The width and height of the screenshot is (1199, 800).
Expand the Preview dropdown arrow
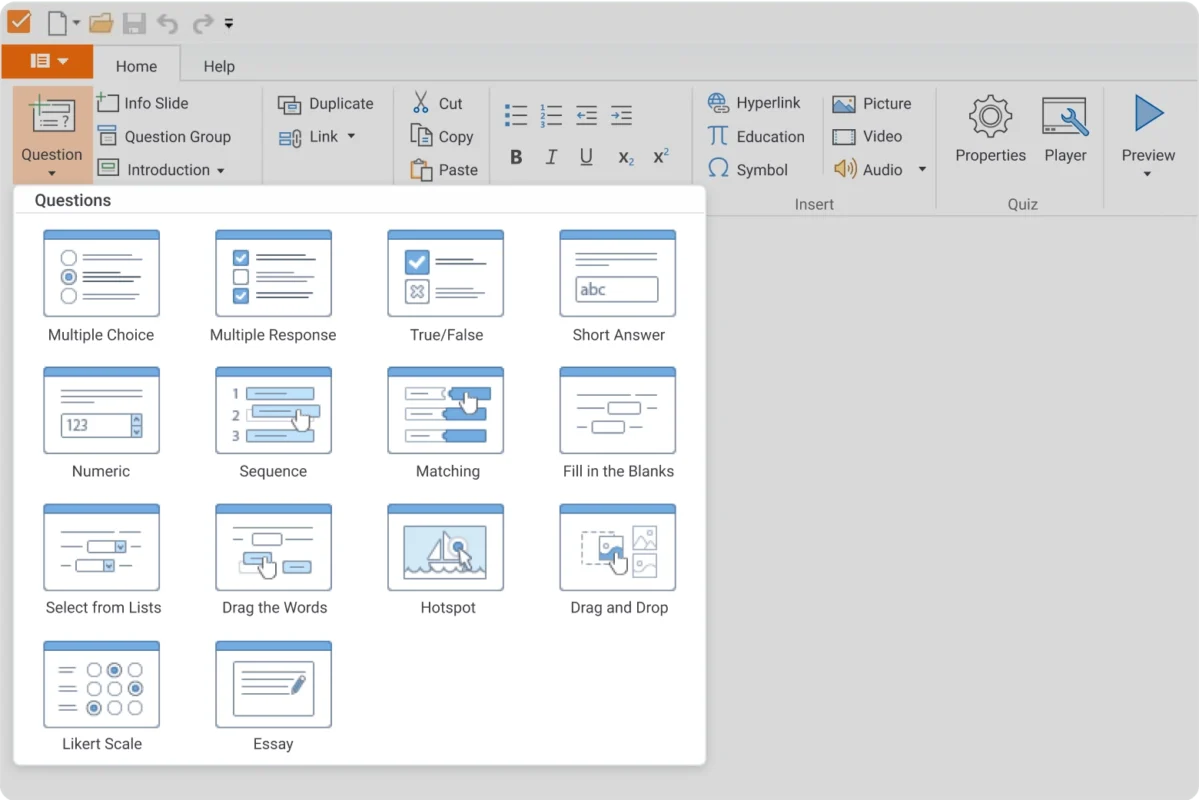pyautogui.click(x=1147, y=174)
